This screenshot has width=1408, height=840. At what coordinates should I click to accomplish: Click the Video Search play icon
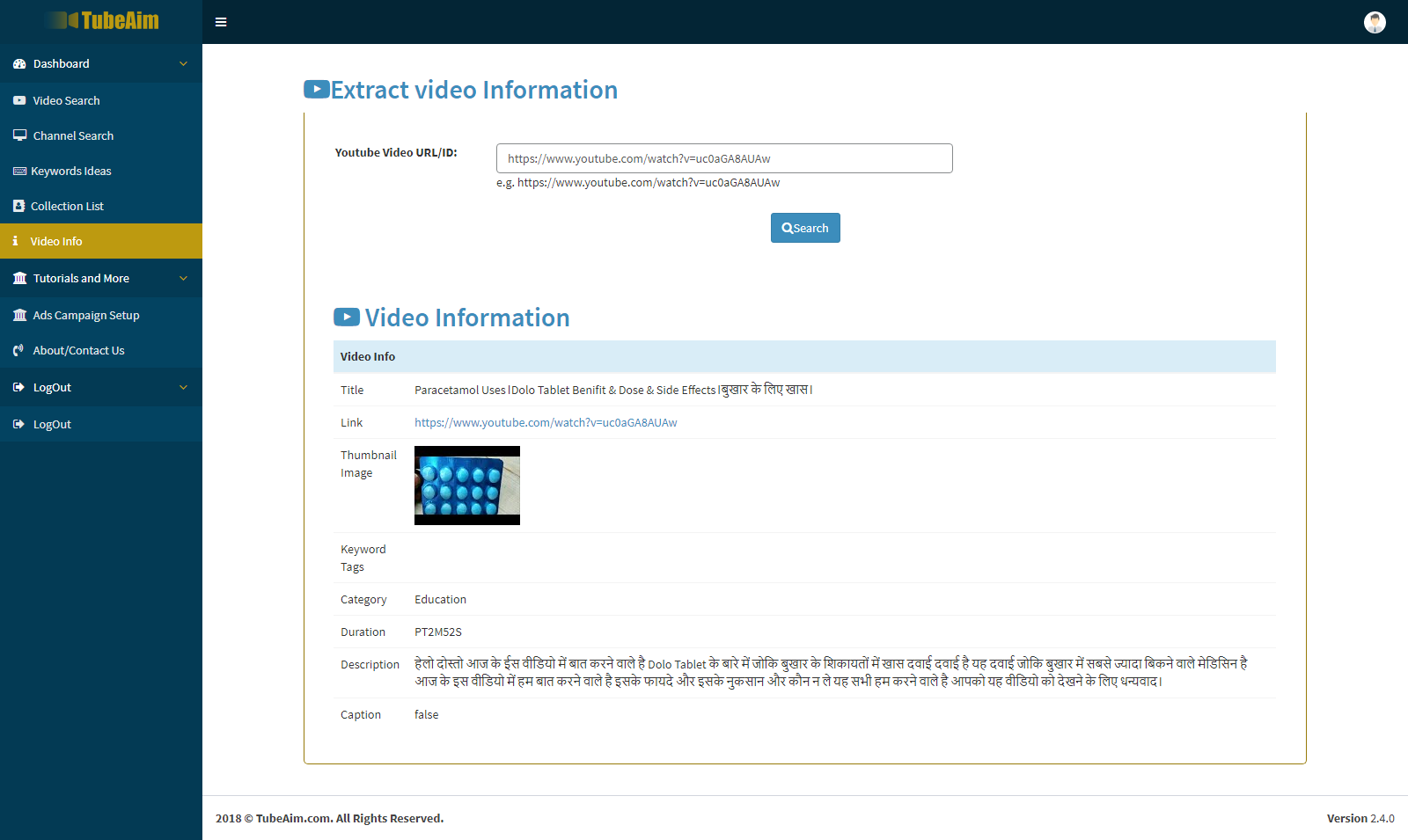coord(19,100)
